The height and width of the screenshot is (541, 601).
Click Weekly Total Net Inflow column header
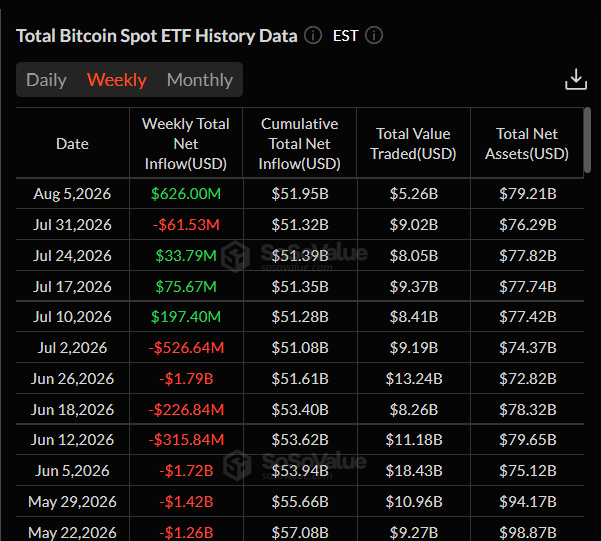(186, 144)
